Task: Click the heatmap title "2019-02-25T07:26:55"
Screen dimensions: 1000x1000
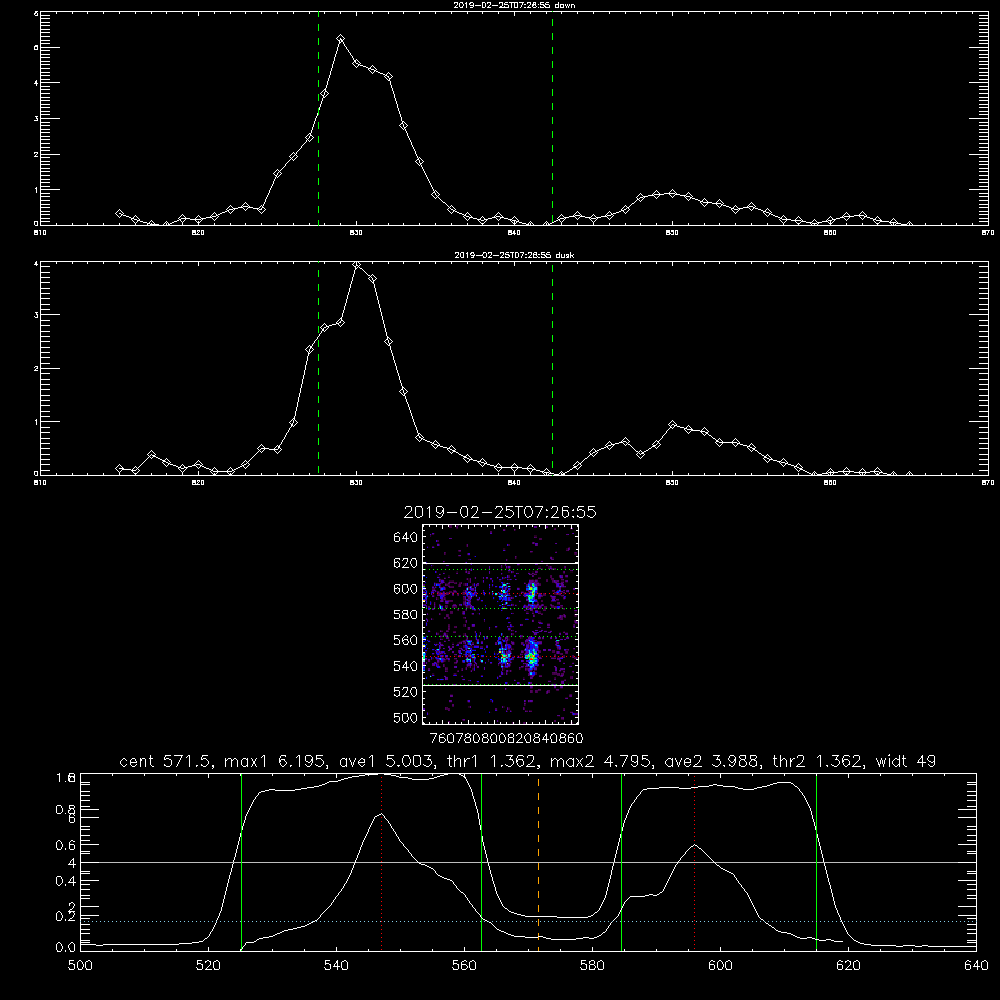Action: (500, 512)
